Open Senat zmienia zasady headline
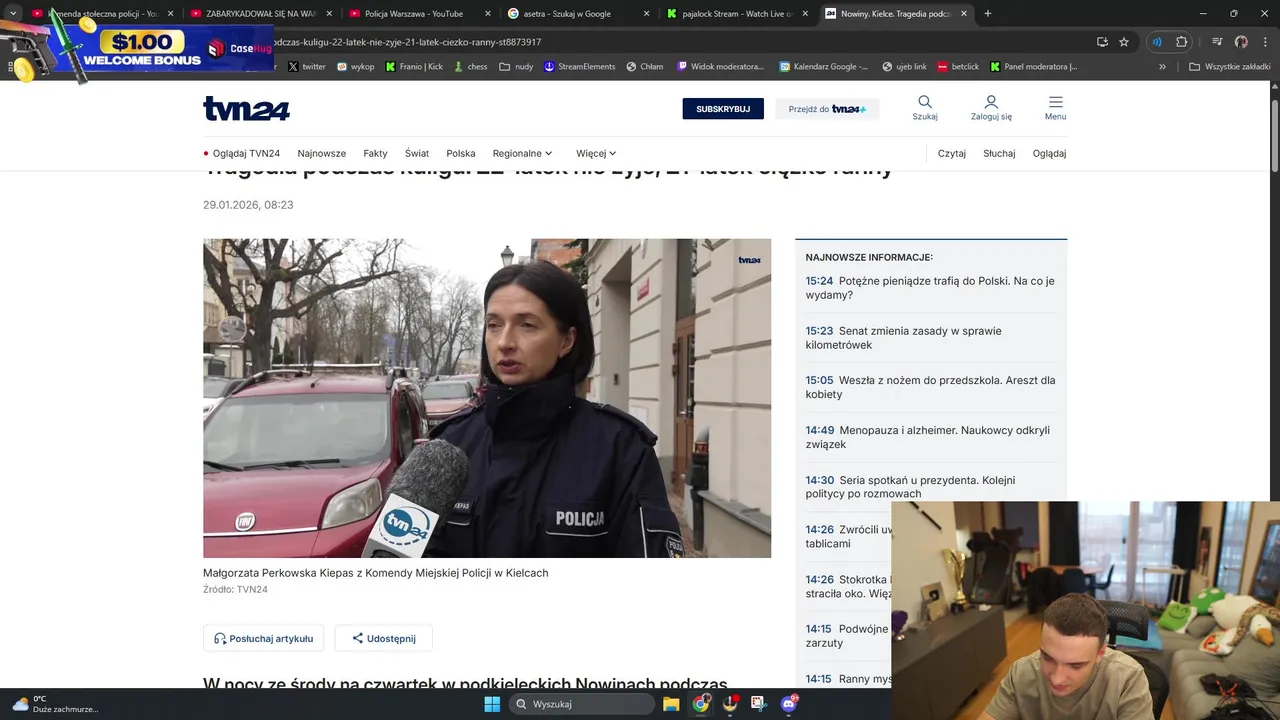The image size is (1280, 720). click(904, 338)
